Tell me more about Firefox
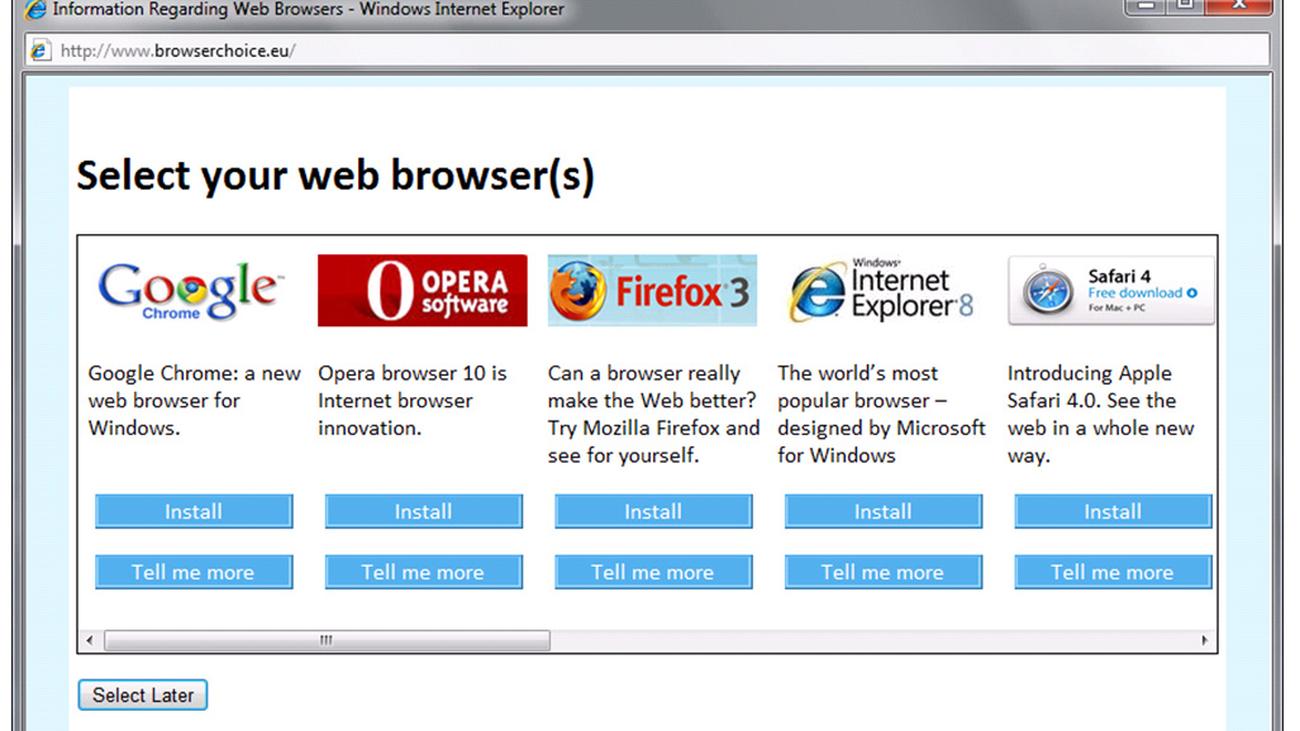 (x=654, y=573)
